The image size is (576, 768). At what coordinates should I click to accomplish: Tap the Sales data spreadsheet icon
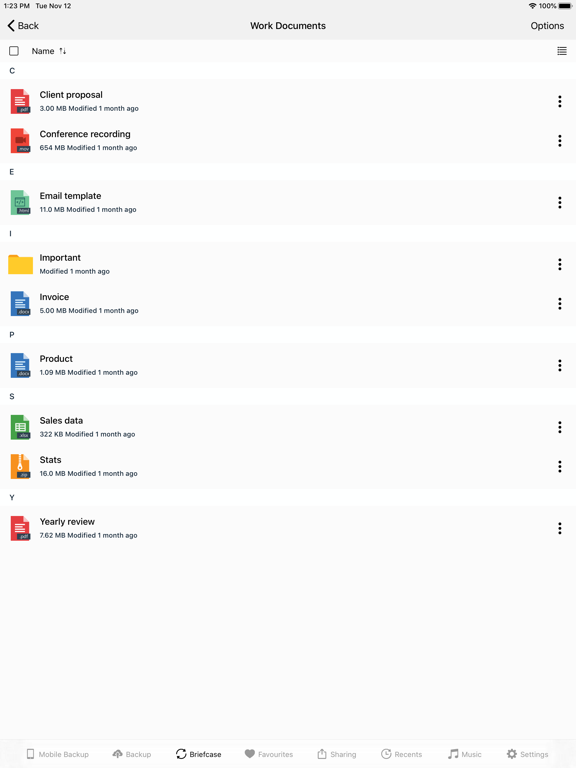pyautogui.click(x=20, y=427)
